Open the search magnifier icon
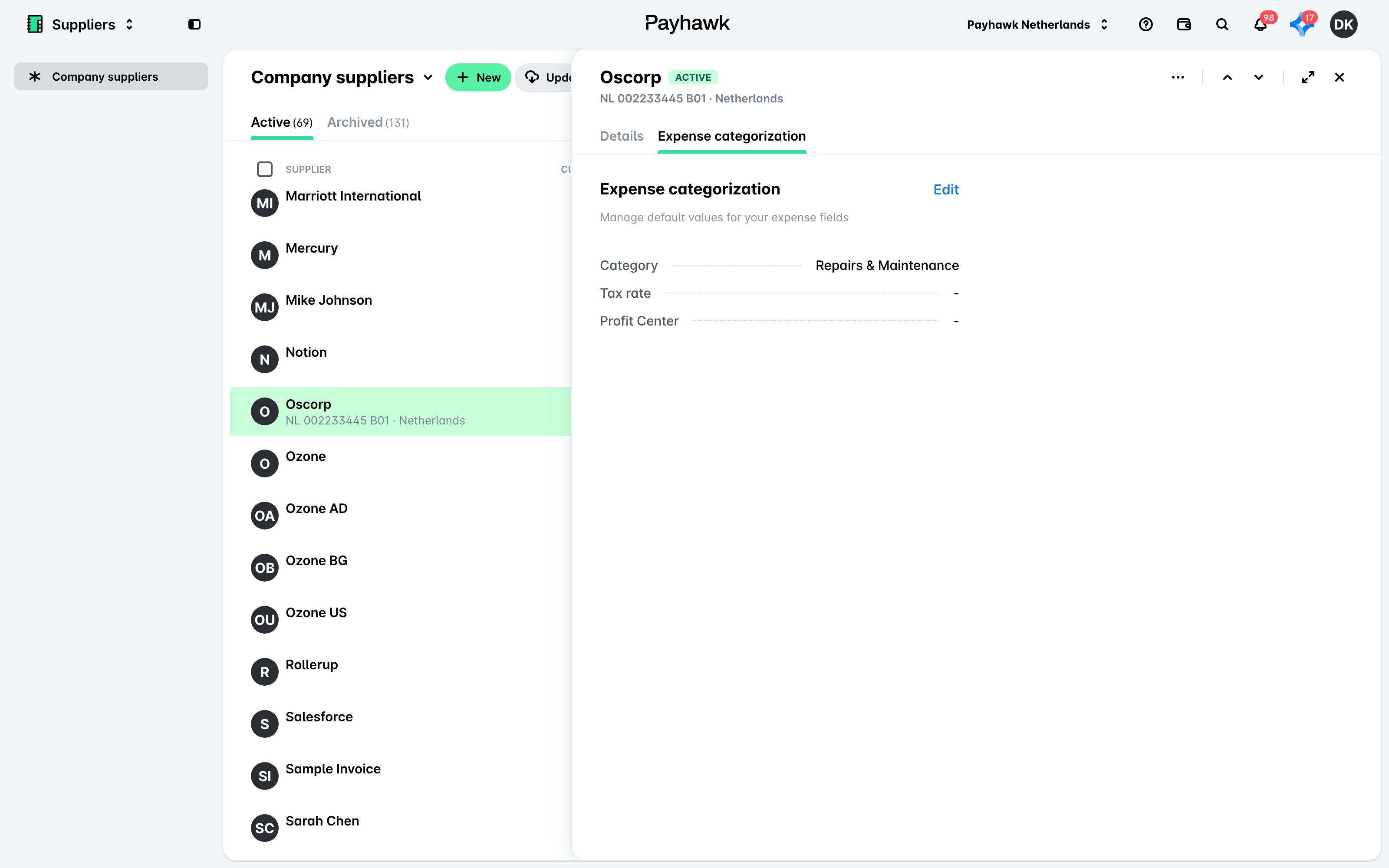The image size is (1389, 868). click(x=1222, y=24)
